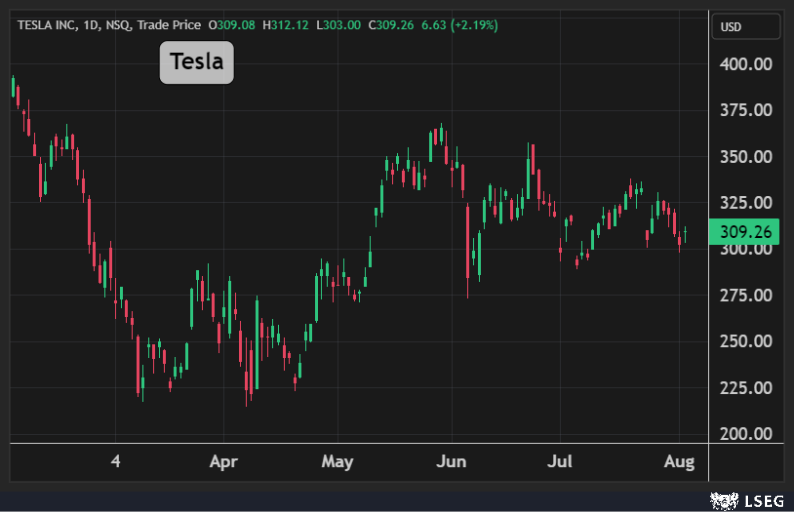Click the LSEG logo icon
The height and width of the screenshot is (512, 794).
(x=723, y=498)
